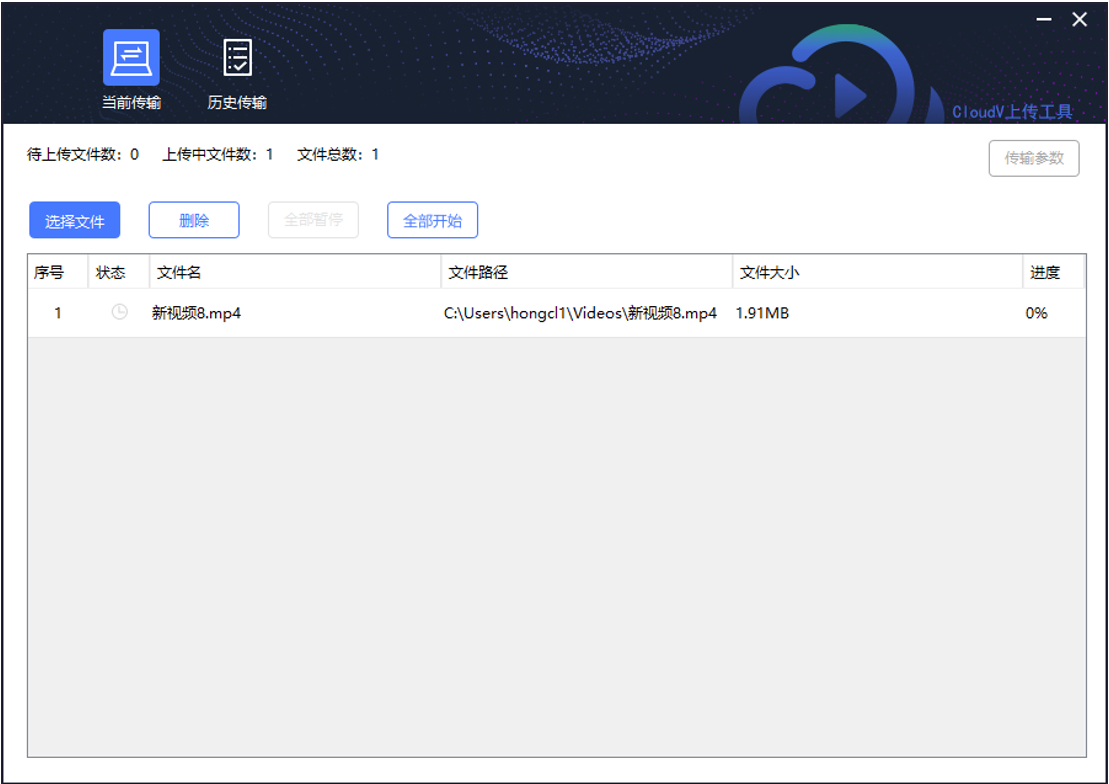
Task: Switch to the 历史传输 history tab
Action: [x=237, y=74]
